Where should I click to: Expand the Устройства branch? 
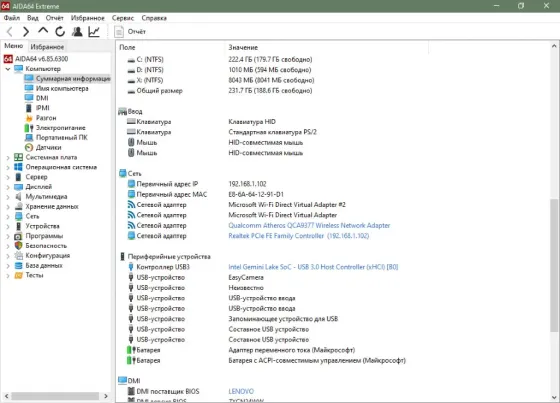tap(8, 226)
